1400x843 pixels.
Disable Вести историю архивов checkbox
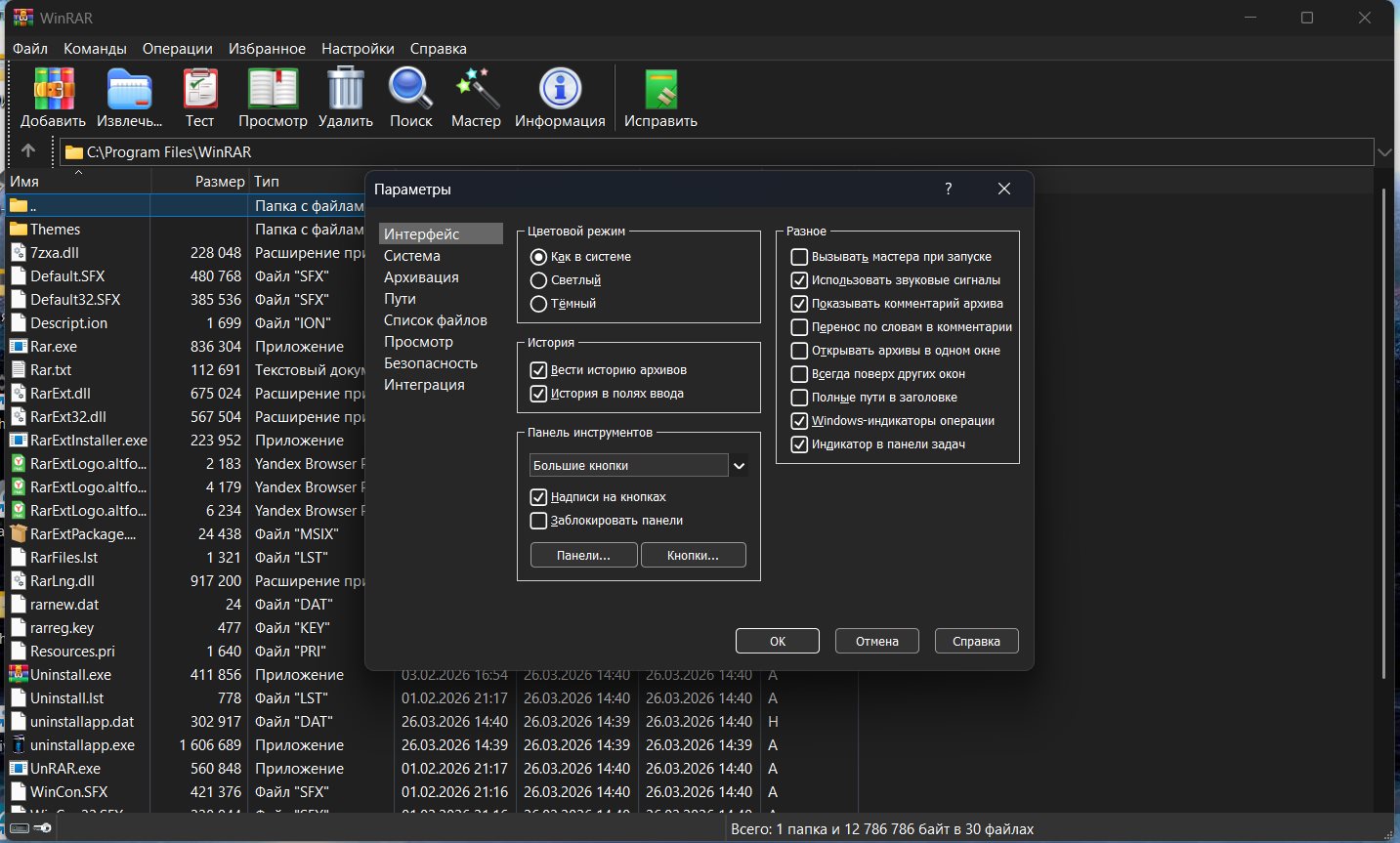pyautogui.click(x=538, y=370)
